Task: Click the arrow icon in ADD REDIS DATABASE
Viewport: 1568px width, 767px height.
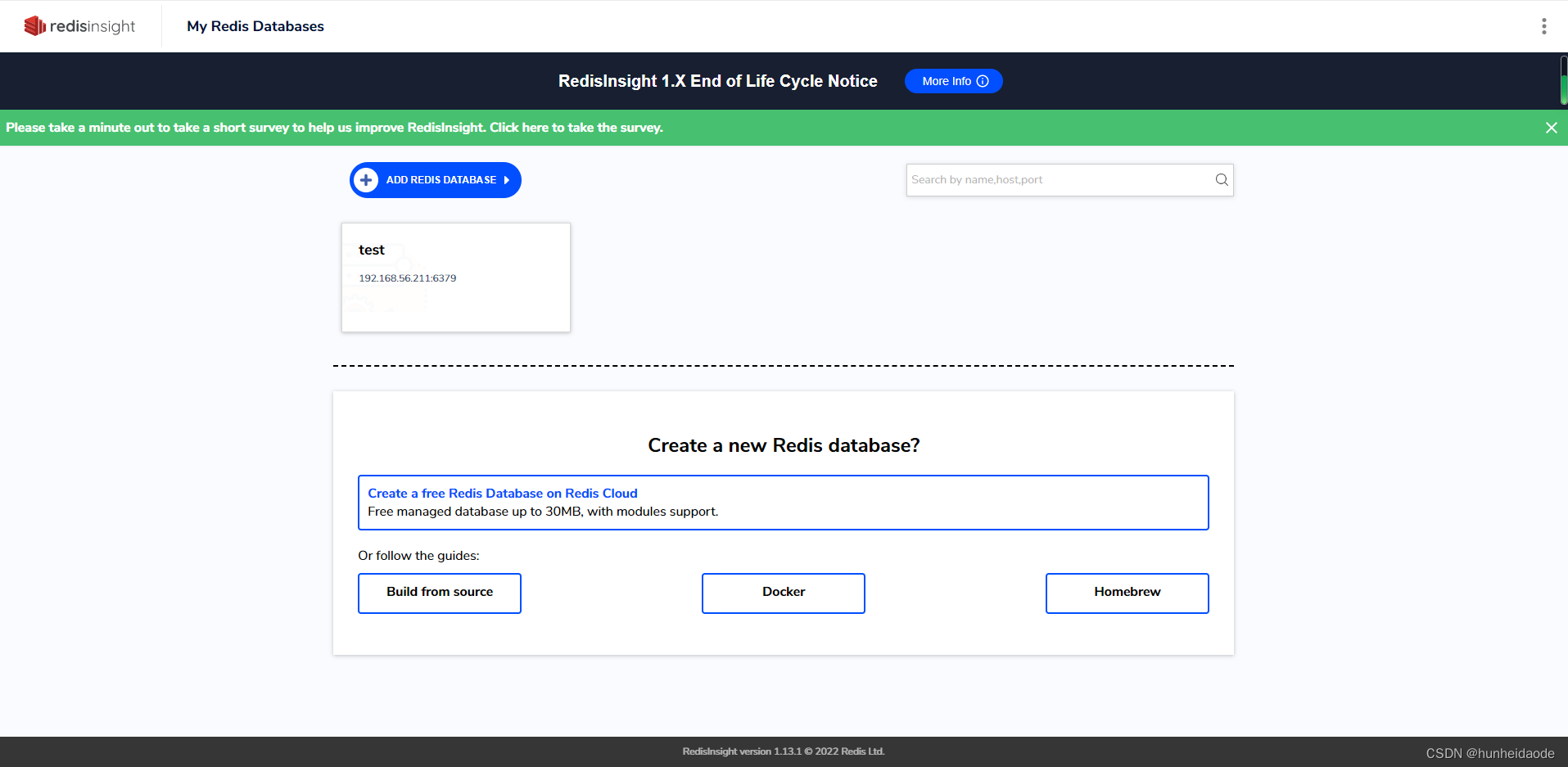Action: 508,179
